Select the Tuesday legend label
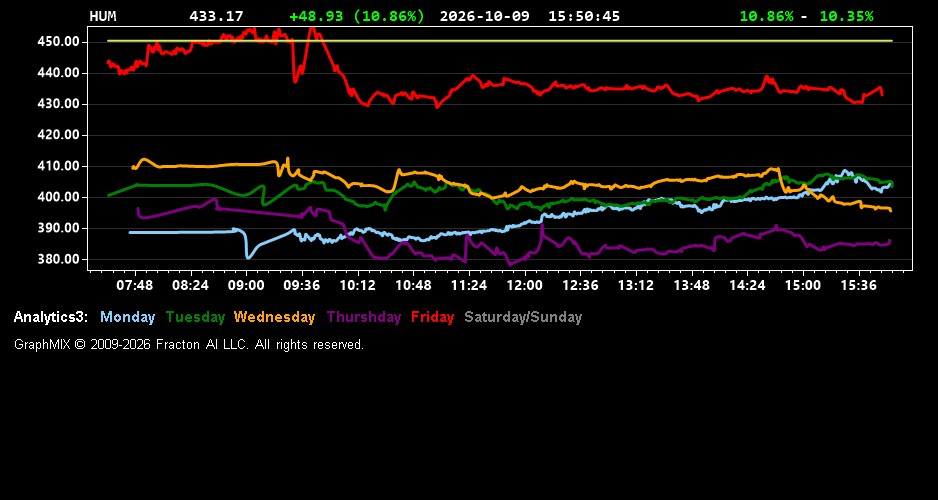The height and width of the screenshot is (500, 938). coord(195,317)
